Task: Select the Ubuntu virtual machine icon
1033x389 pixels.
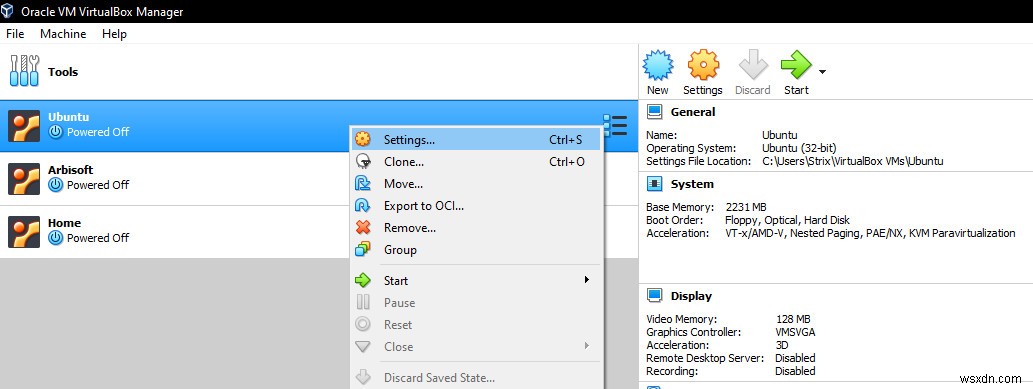Action: [x=24, y=126]
